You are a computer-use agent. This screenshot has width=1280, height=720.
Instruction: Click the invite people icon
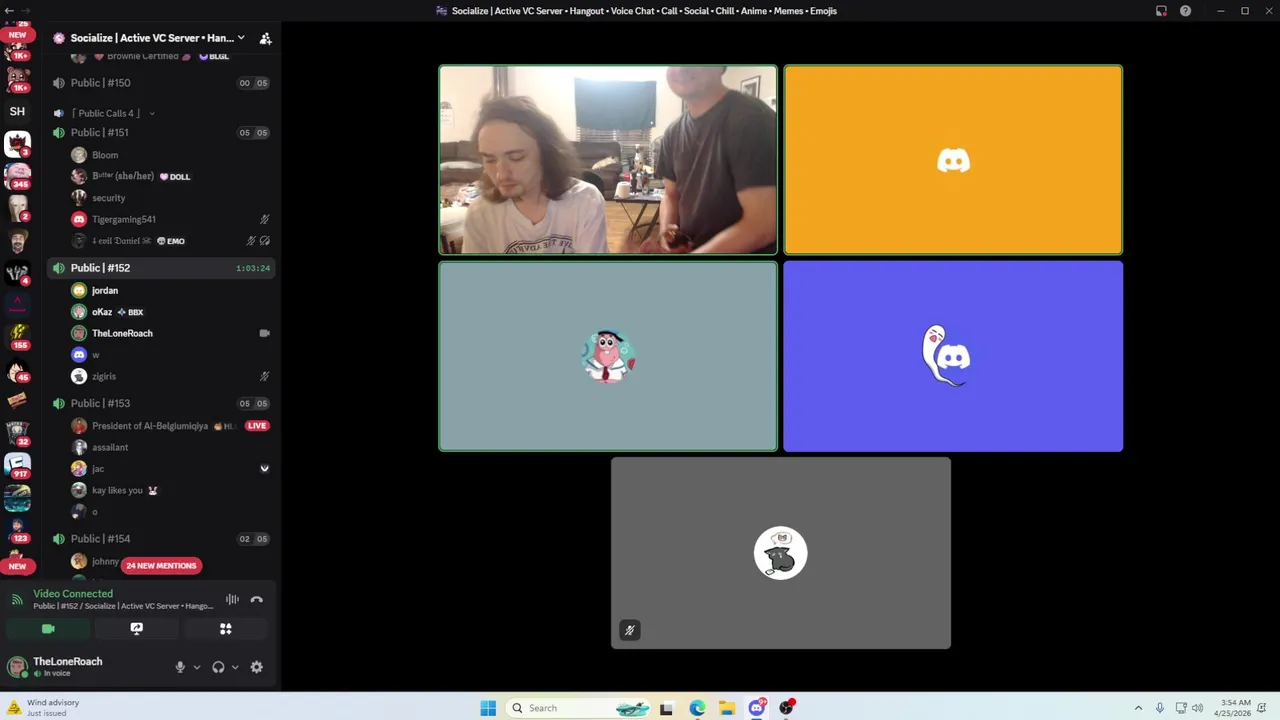265,38
